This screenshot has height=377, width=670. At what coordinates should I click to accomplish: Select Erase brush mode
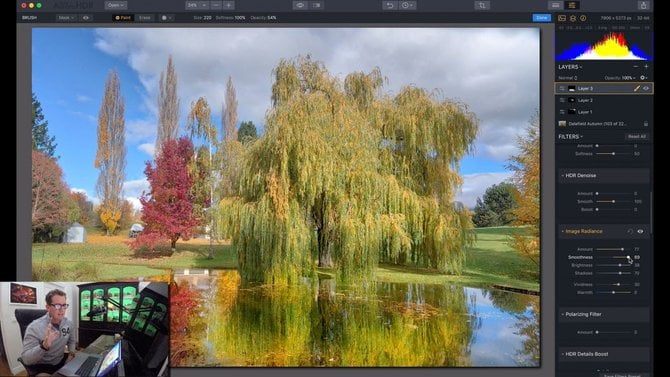145,18
